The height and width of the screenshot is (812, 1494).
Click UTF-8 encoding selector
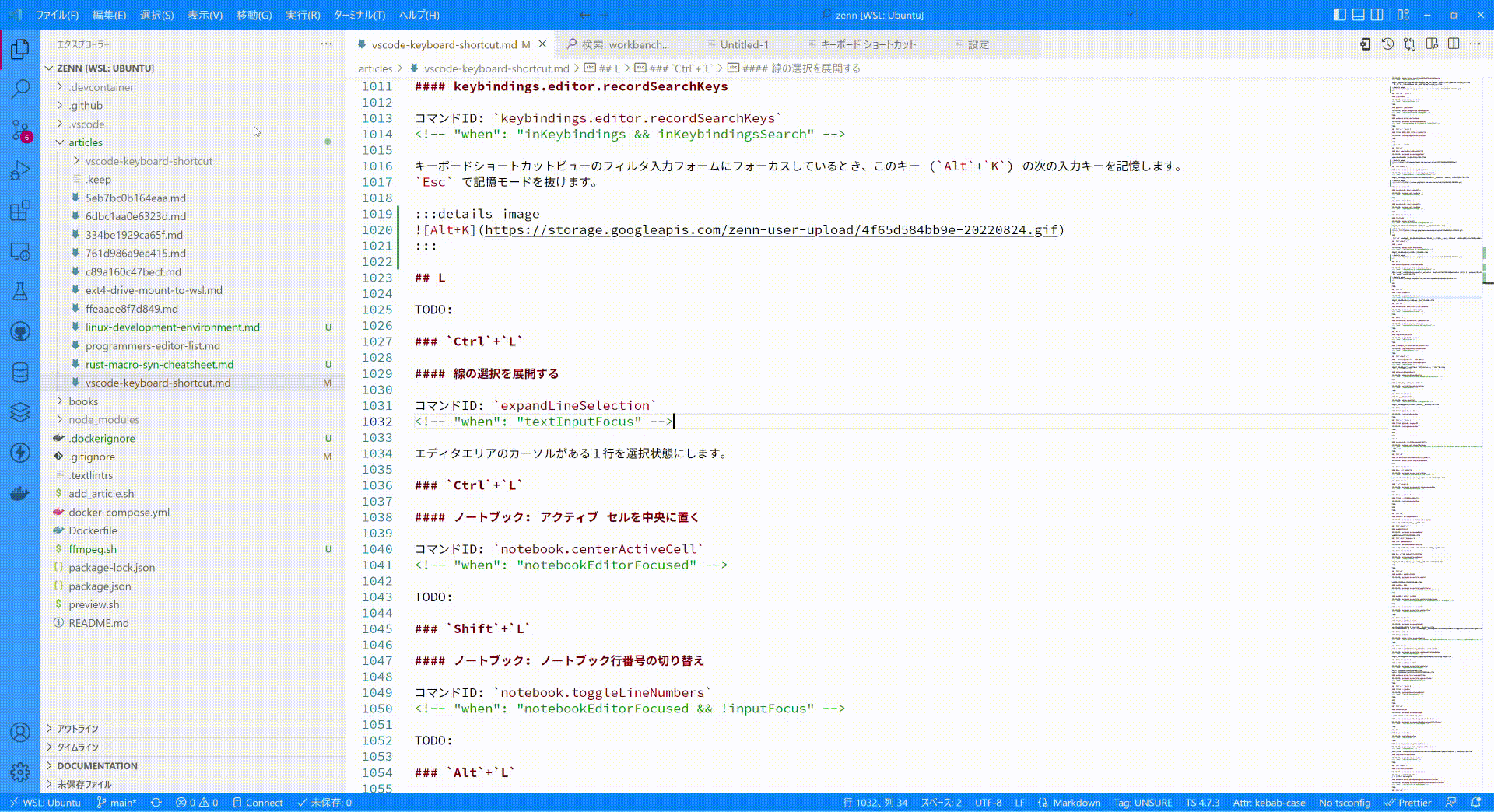988,803
